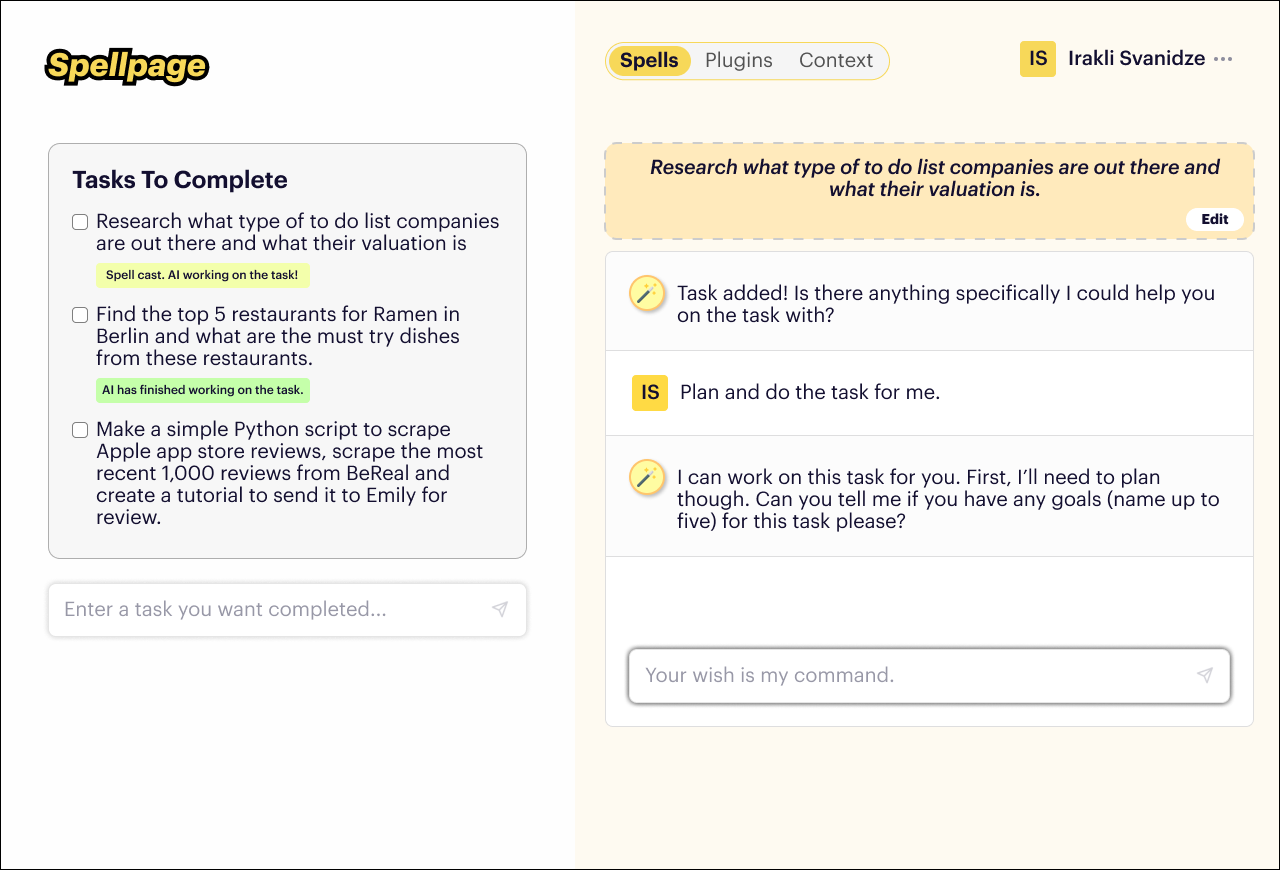Click IS avatar next to Irakli Svanidze

1038,59
